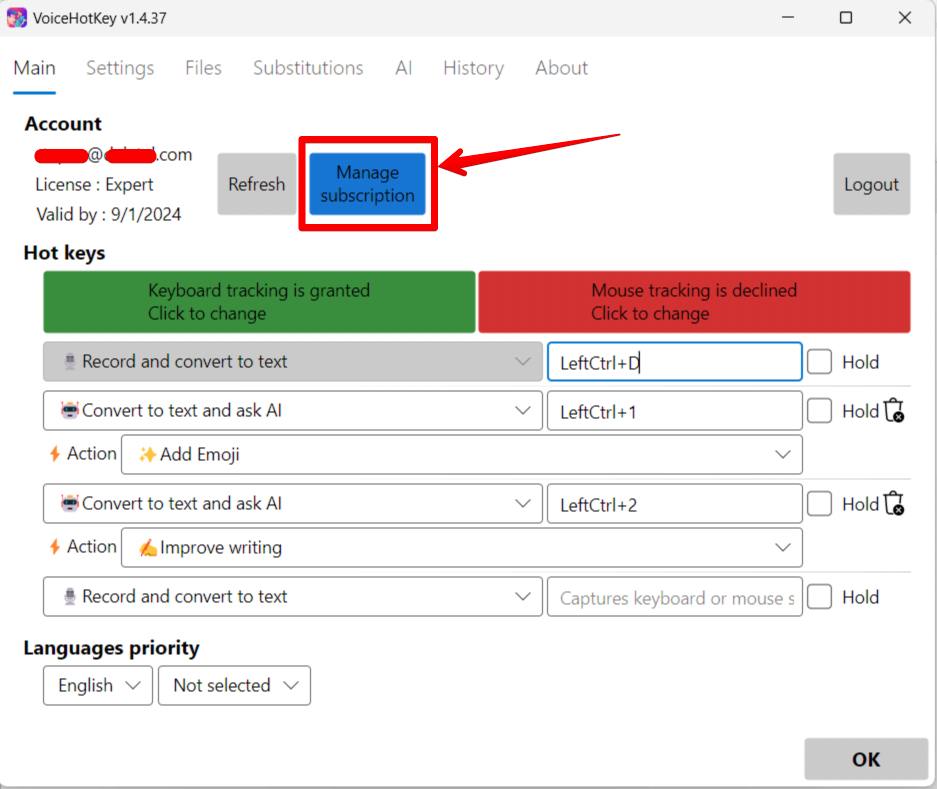The height and width of the screenshot is (789, 937).
Task: Click the VoiceHotKey app icon in title bar
Action: [x=17, y=18]
